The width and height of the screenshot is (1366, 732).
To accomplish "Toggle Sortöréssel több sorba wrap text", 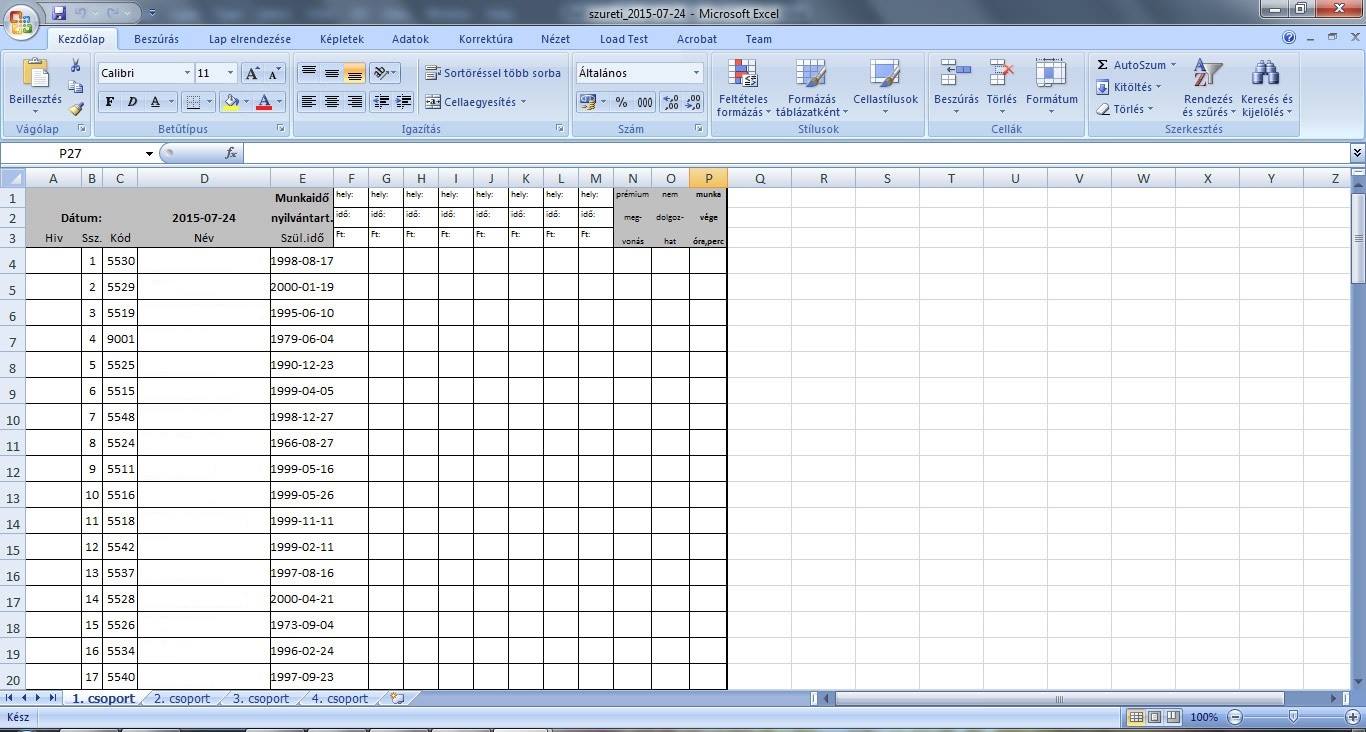I will coord(492,73).
